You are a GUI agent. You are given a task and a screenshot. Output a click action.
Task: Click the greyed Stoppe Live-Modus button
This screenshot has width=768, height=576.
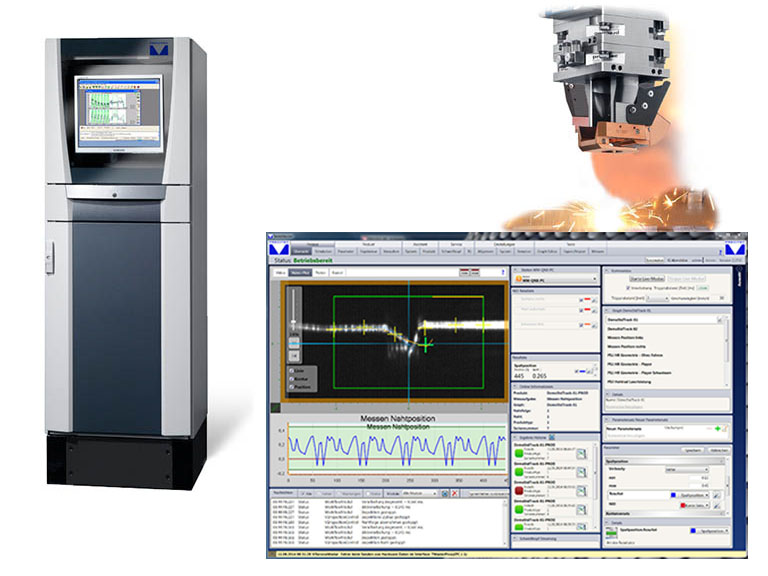click(x=687, y=279)
